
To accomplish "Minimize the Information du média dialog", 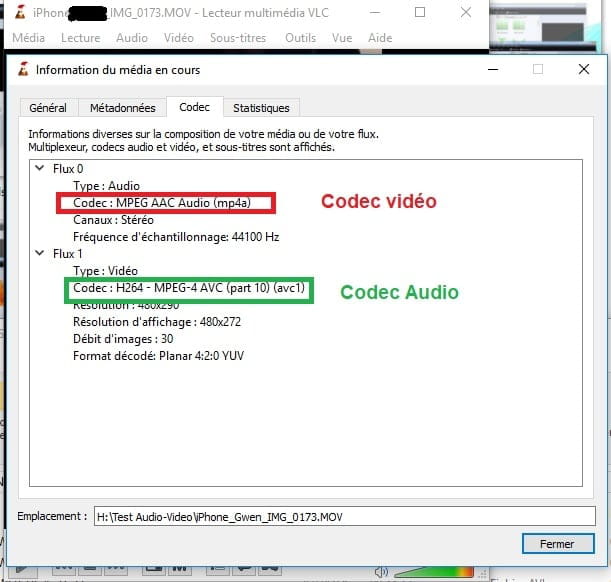I will click(x=493, y=69).
